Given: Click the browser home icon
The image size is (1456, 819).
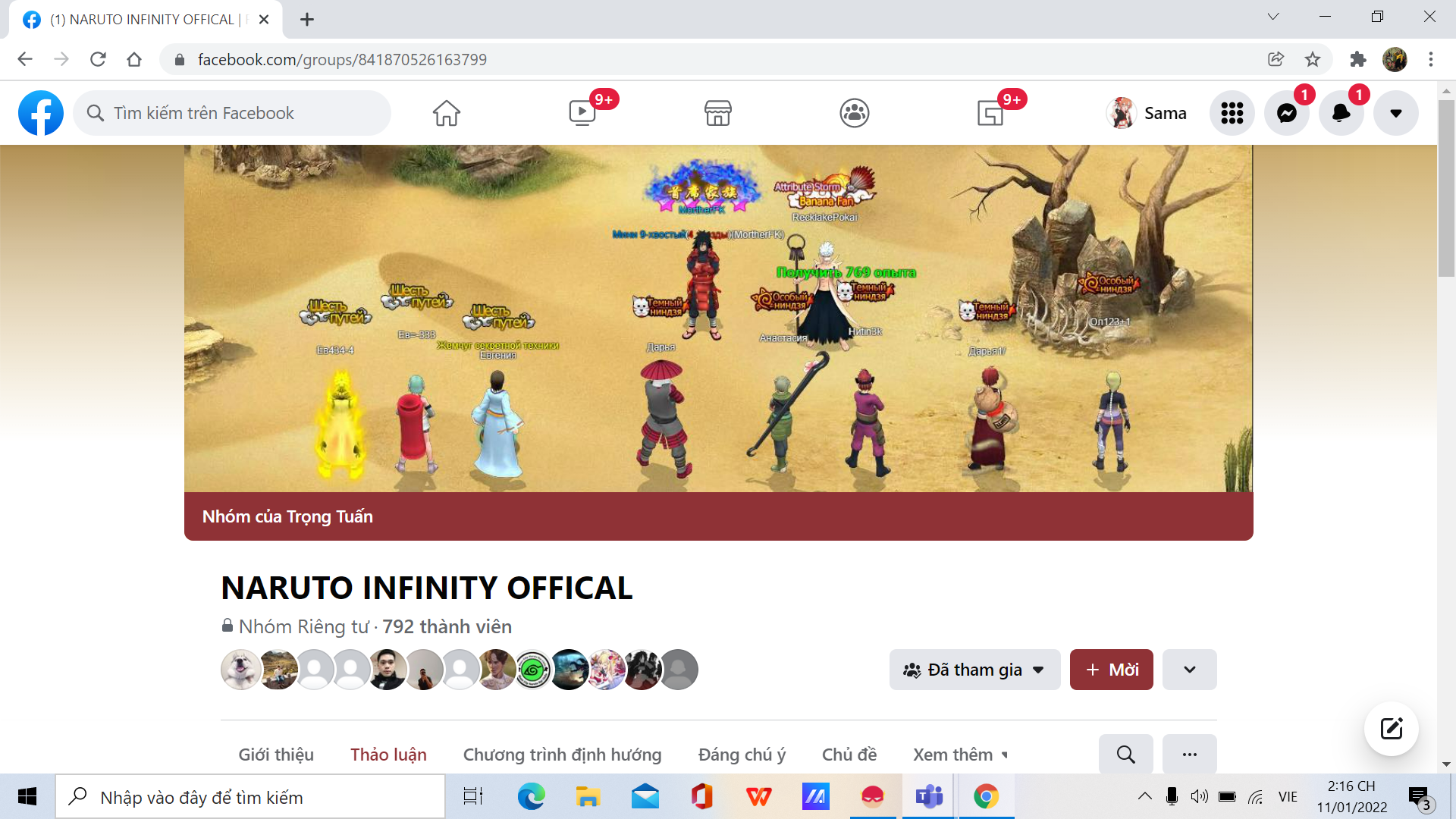Looking at the screenshot, I should [x=134, y=59].
